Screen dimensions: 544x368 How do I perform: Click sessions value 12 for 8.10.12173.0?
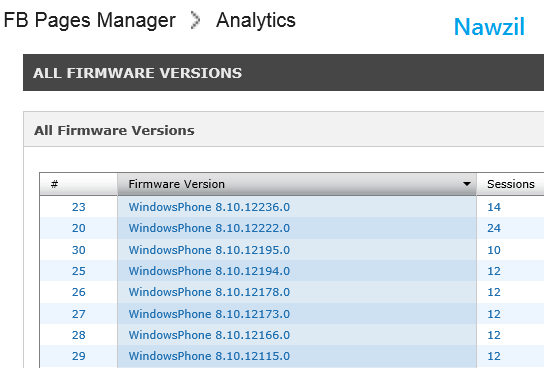coord(494,314)
